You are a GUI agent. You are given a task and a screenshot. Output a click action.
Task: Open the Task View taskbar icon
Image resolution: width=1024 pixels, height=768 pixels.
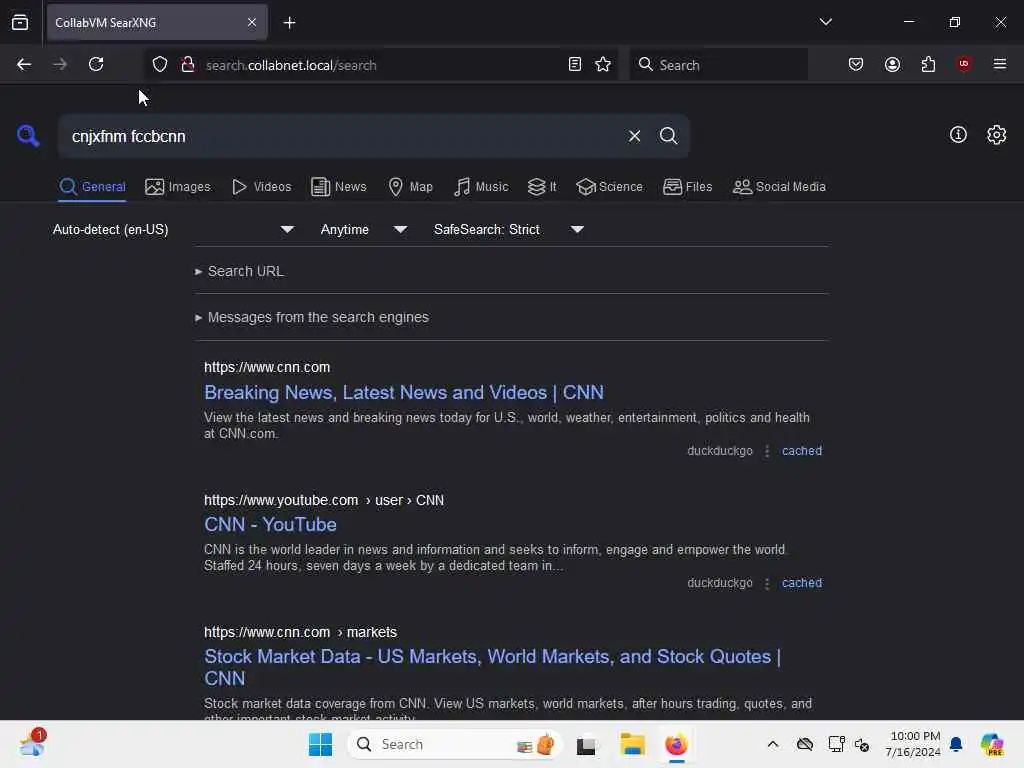pos(586,745)
